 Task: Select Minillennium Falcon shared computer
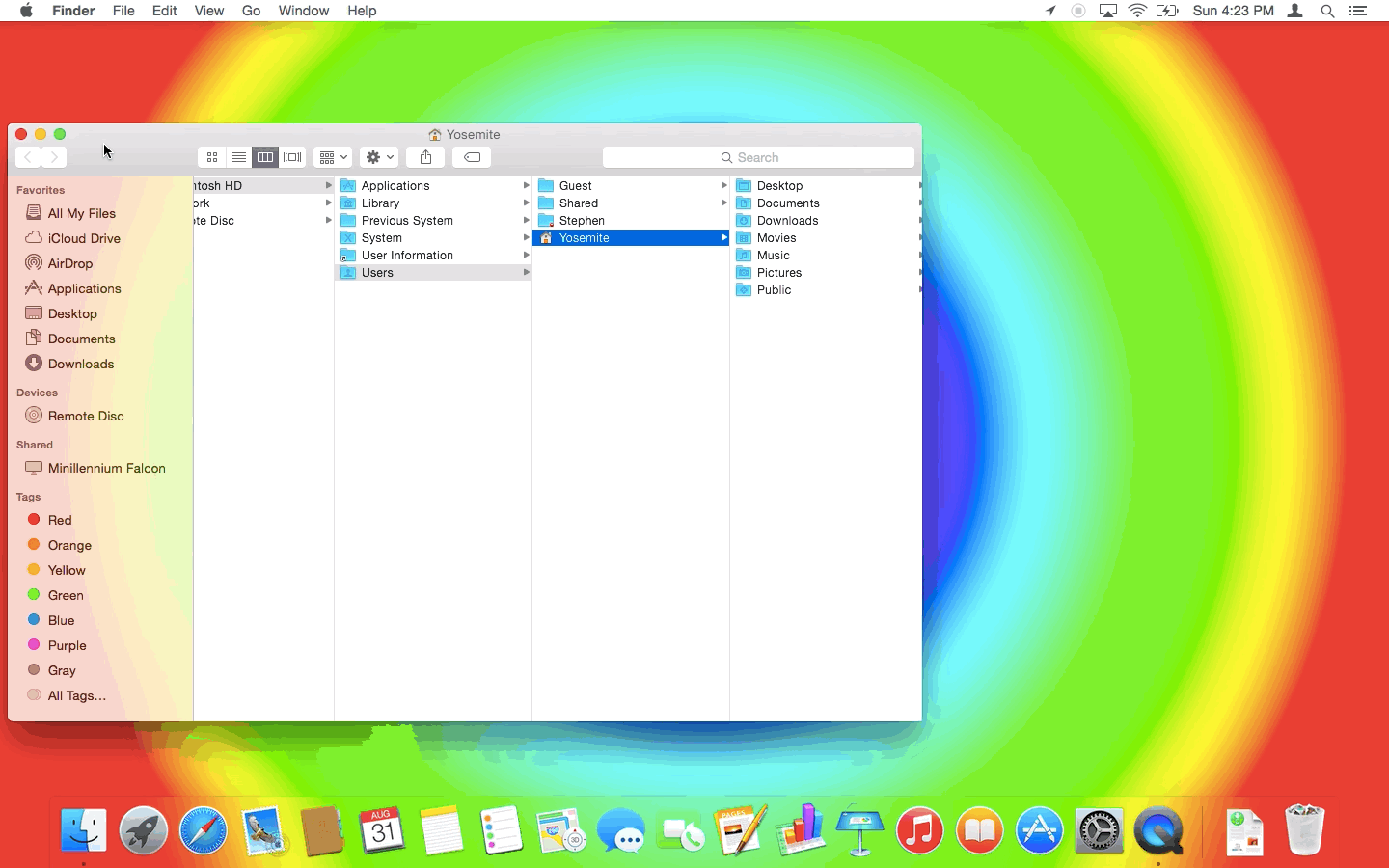(x=106, y=468)
